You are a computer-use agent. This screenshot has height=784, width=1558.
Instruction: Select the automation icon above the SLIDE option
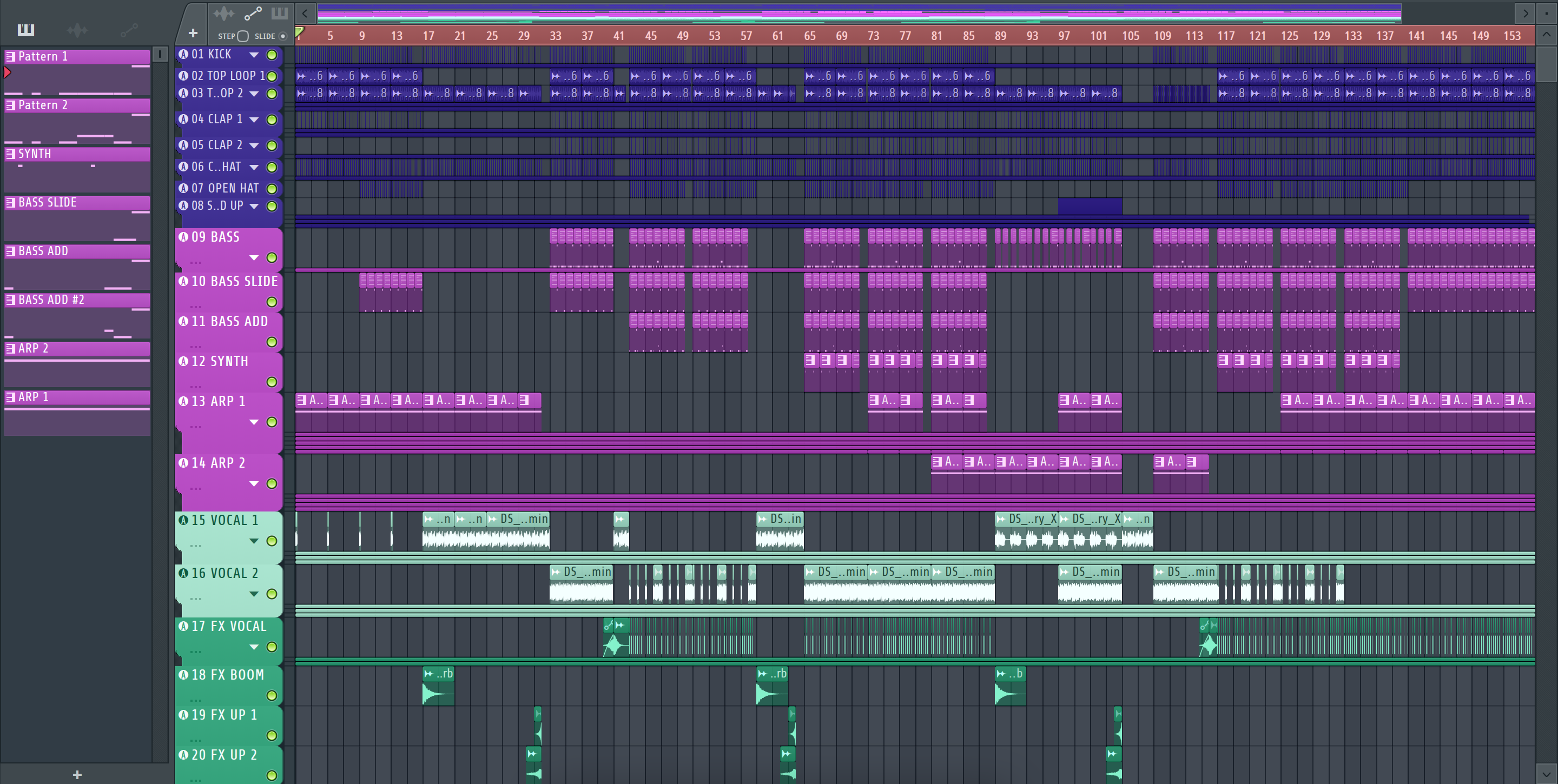pos(253,12)
